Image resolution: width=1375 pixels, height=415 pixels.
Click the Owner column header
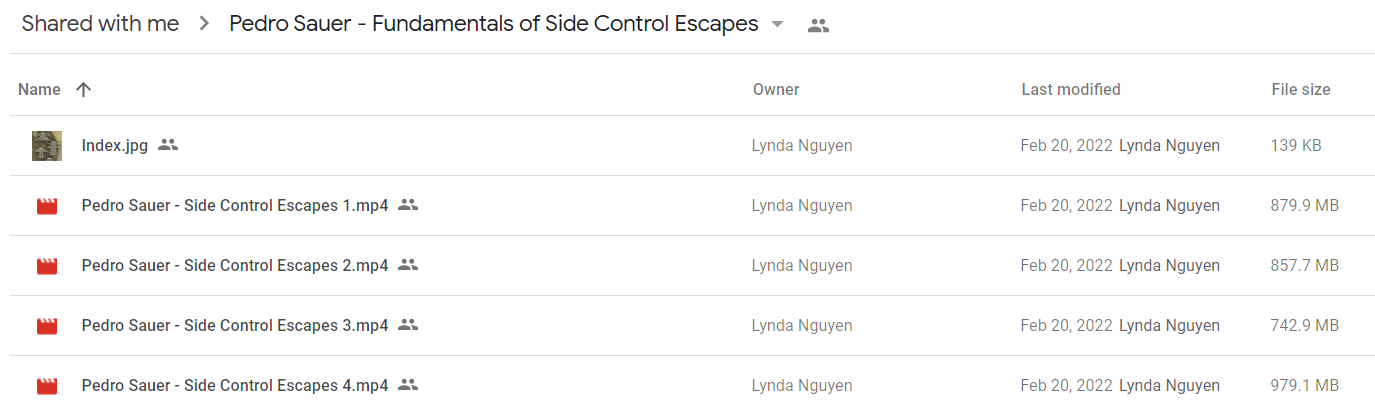(776, 90)
